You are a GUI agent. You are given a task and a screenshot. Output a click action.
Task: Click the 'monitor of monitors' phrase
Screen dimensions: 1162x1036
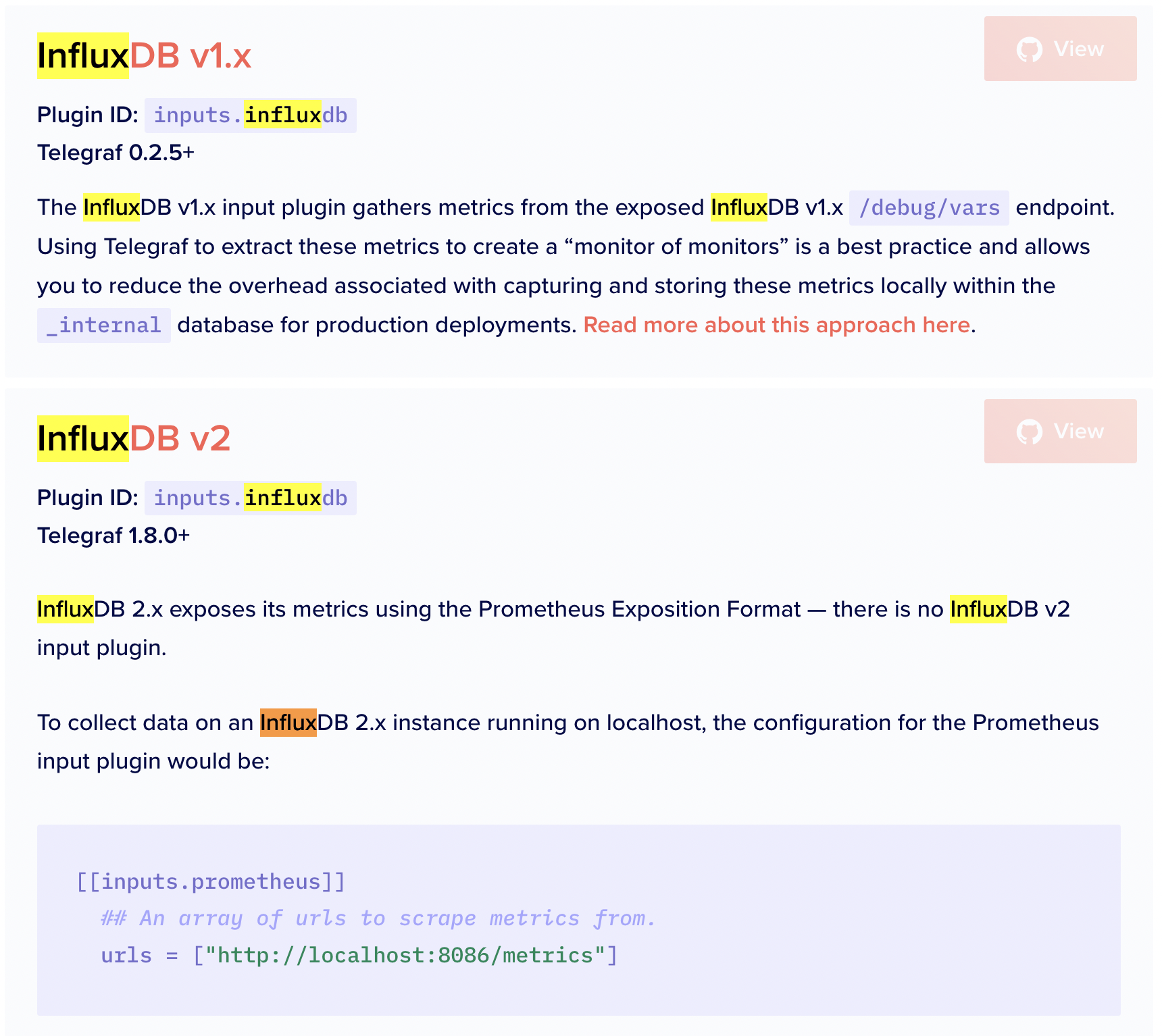point(676,247)
